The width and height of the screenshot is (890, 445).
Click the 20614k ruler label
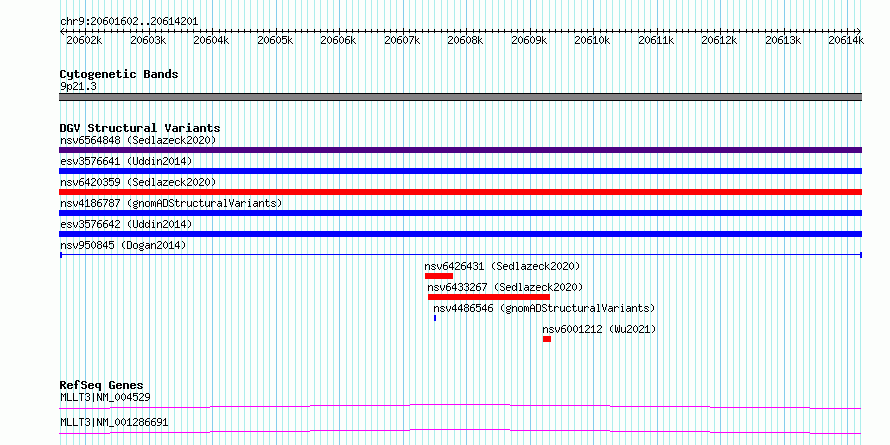(x=846, y=40)
